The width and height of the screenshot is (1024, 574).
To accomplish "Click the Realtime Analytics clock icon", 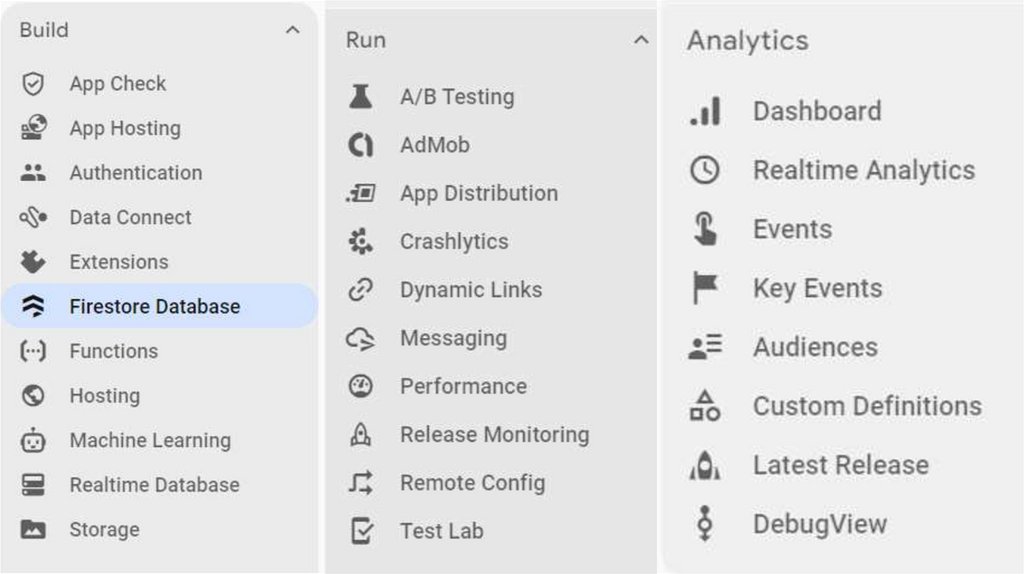I will (x=705, y=170).
